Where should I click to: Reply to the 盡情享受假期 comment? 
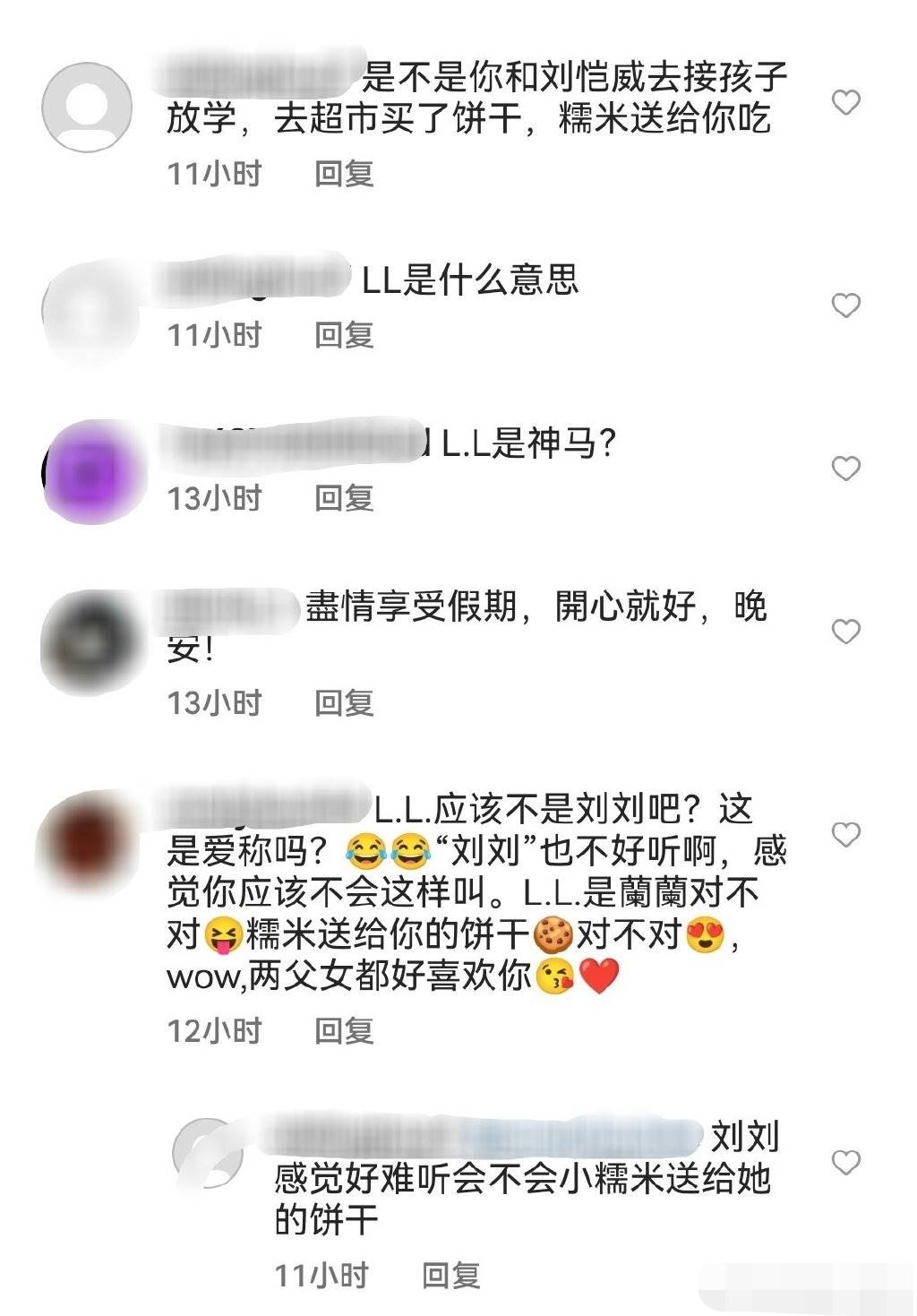tap(344, 703)
